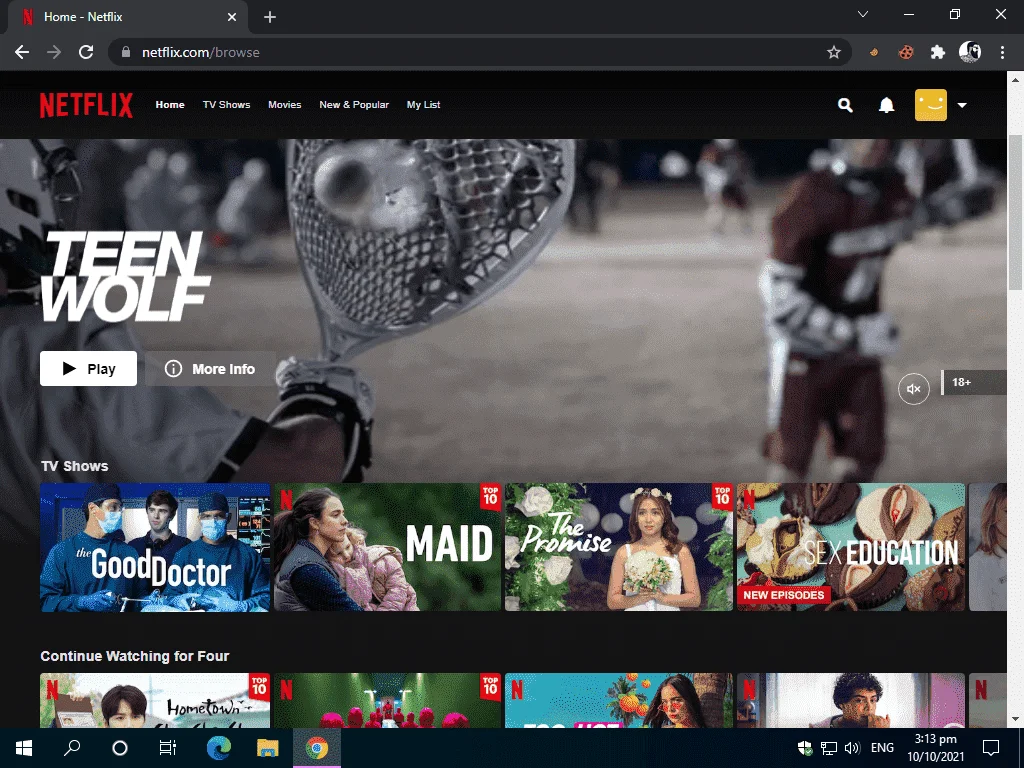Open The Good Doctor thumbnail
Image resolution: width=1024 pixels, height=768 pixels.
pyautogui.click(x=155, y=547)
